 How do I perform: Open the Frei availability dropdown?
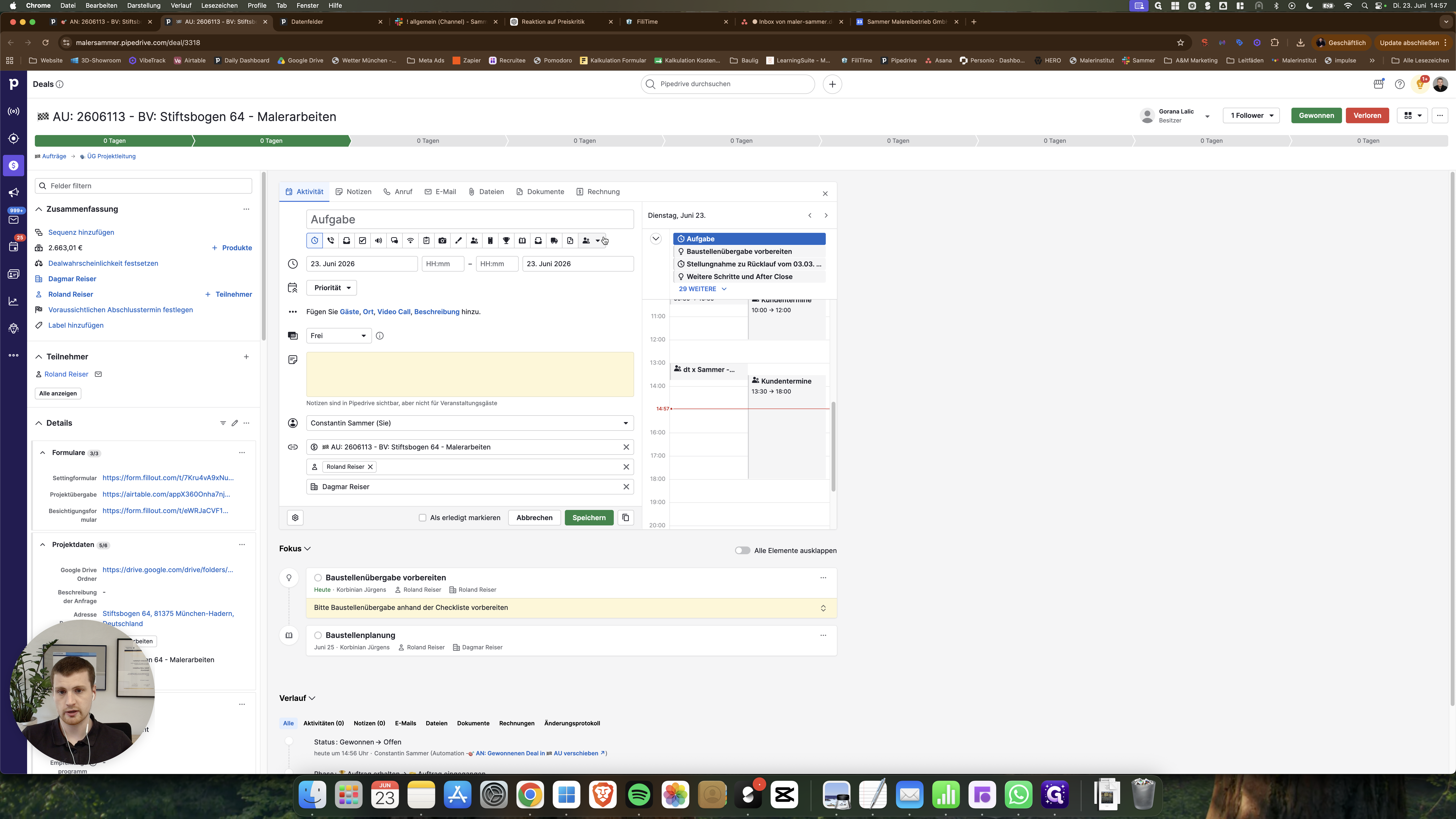click(339, 336)
